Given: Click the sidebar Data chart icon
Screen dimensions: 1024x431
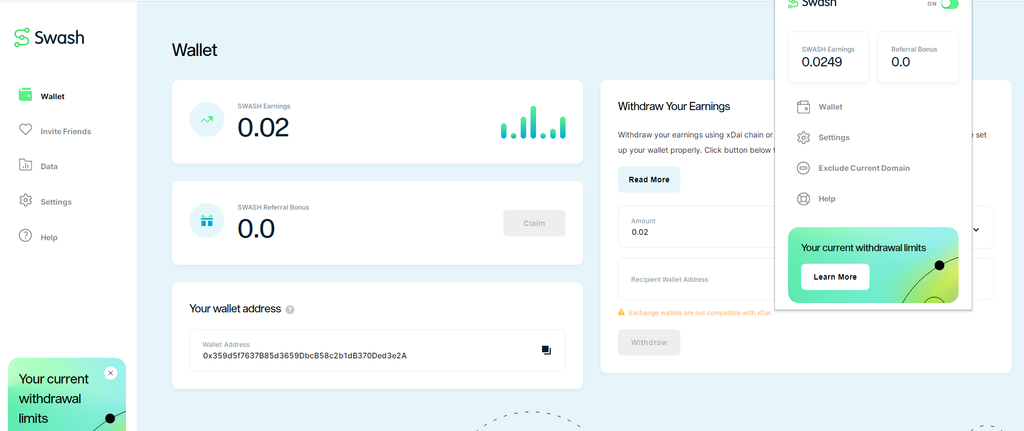Looking at the screenshot, I should coord(25,165).
